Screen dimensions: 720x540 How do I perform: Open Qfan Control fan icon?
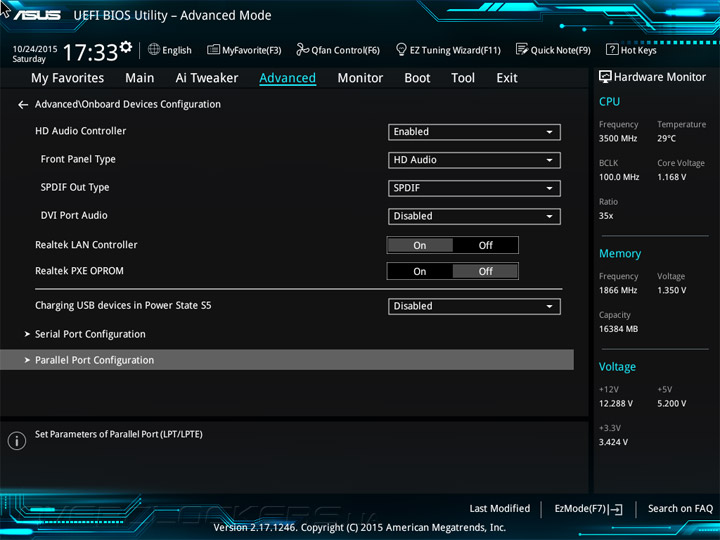[303, 49]
